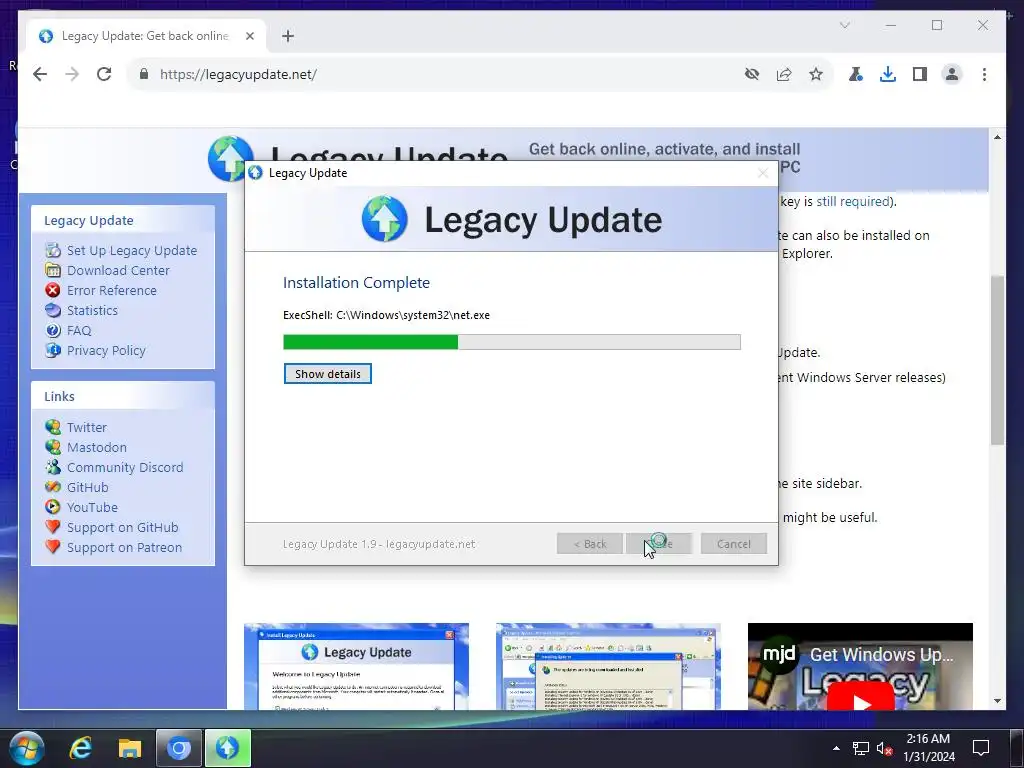The image size is (1024, 768).
Task: Open the downloads tray icon
Action: 888,74
